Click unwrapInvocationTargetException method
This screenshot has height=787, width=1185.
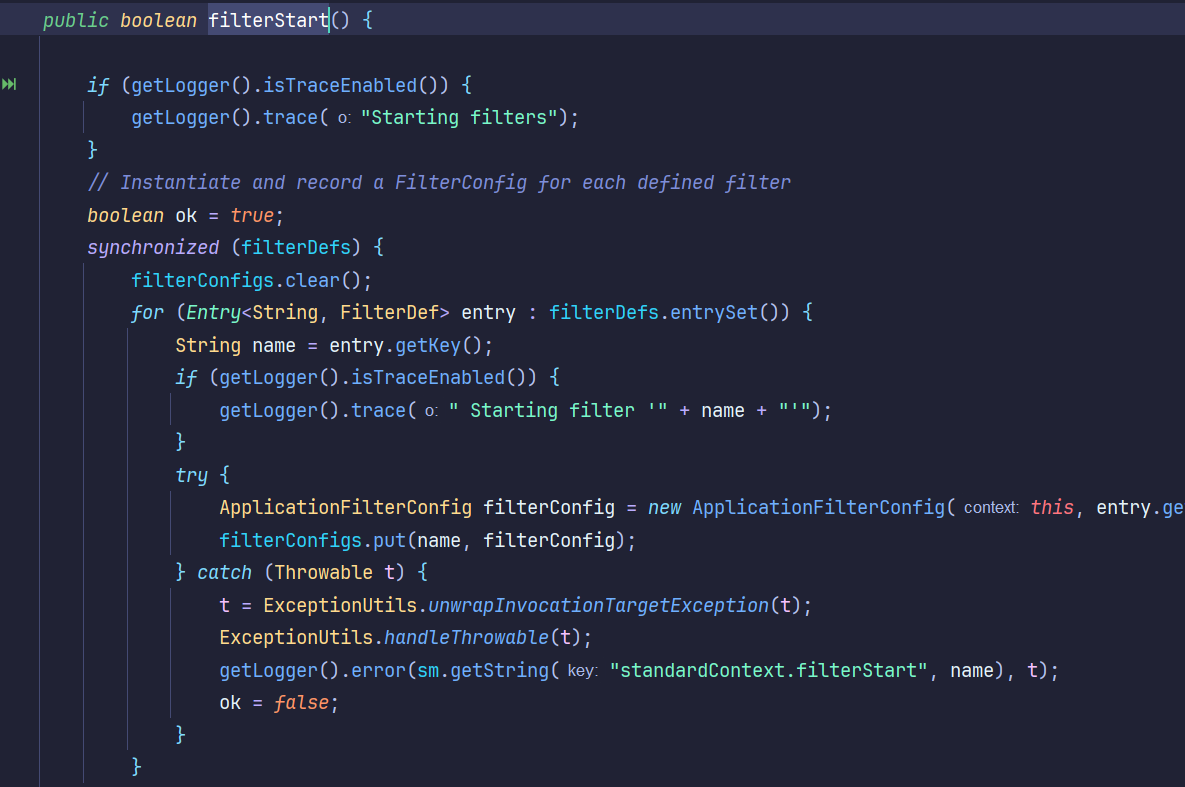click(599, 606)
